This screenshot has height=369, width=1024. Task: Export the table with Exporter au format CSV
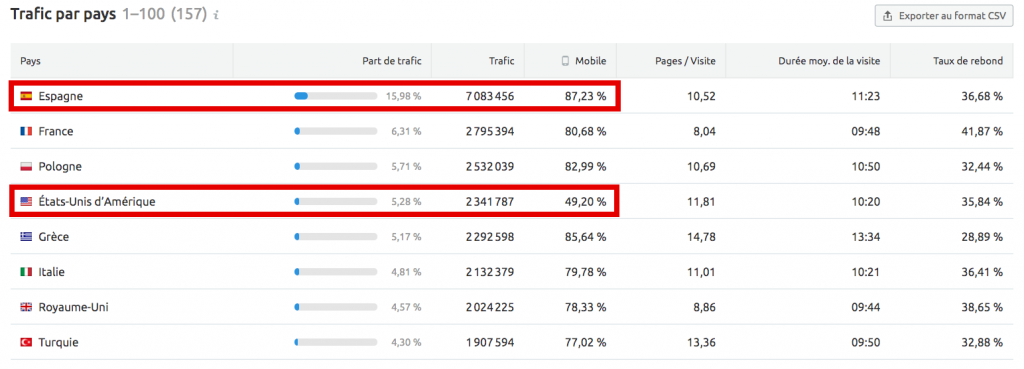click(944, 16)
